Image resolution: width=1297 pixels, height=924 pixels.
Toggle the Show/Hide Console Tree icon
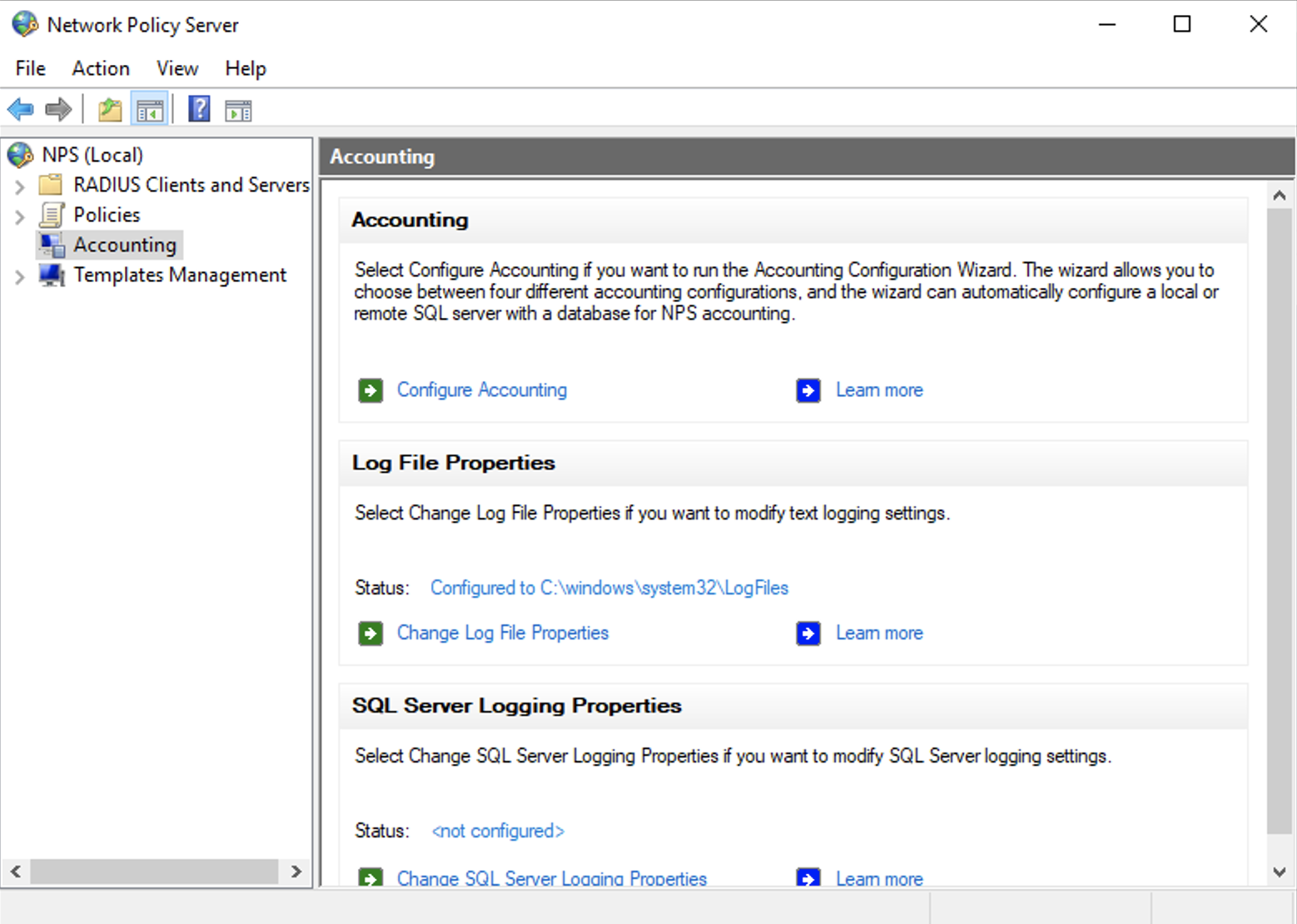[x=150, y=109]
